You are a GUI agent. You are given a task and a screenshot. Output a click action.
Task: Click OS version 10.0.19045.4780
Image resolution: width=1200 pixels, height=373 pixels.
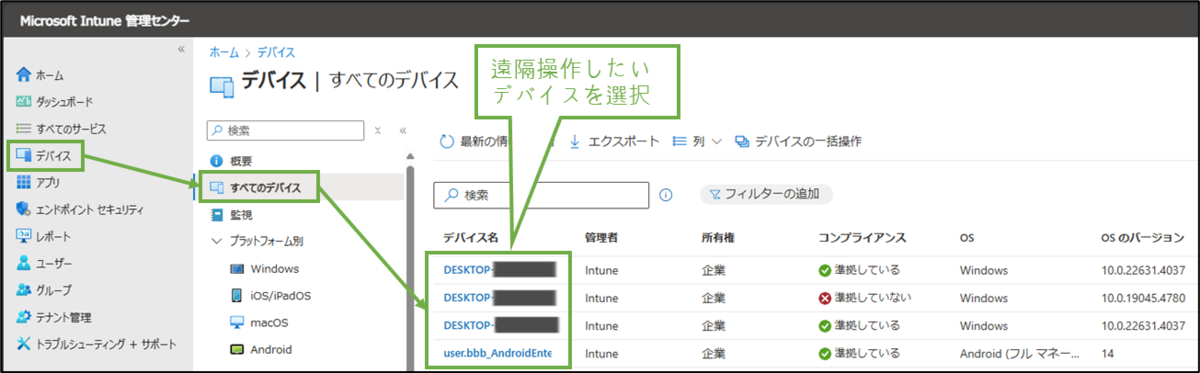click(x=1143, y=297)
